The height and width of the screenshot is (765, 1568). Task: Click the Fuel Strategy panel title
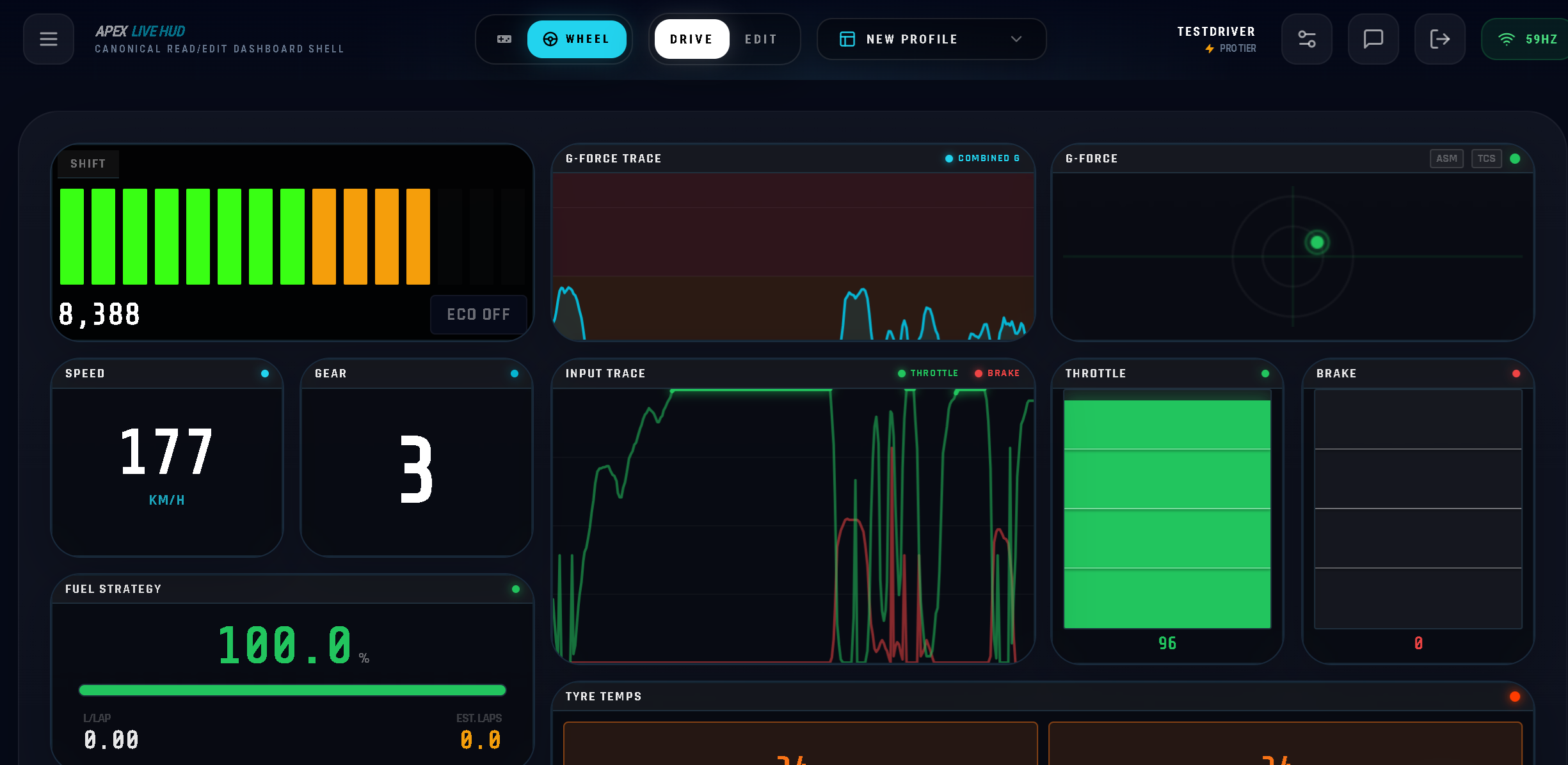(x=113, y=589)
